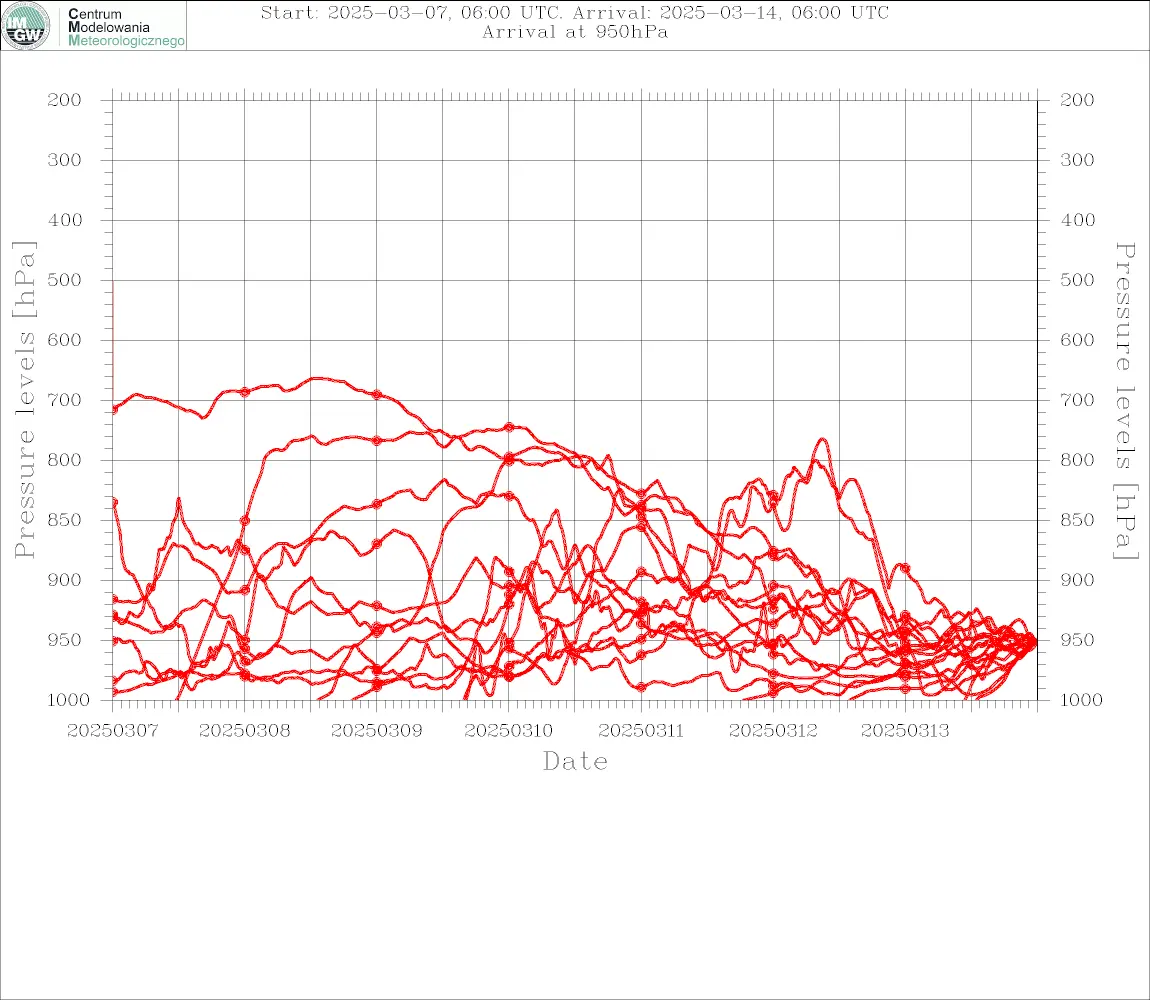Image resolution: width=1150 pixels, height=1000 pixels.
Task: Click the left axis 700 label
Action: (65, 401)
